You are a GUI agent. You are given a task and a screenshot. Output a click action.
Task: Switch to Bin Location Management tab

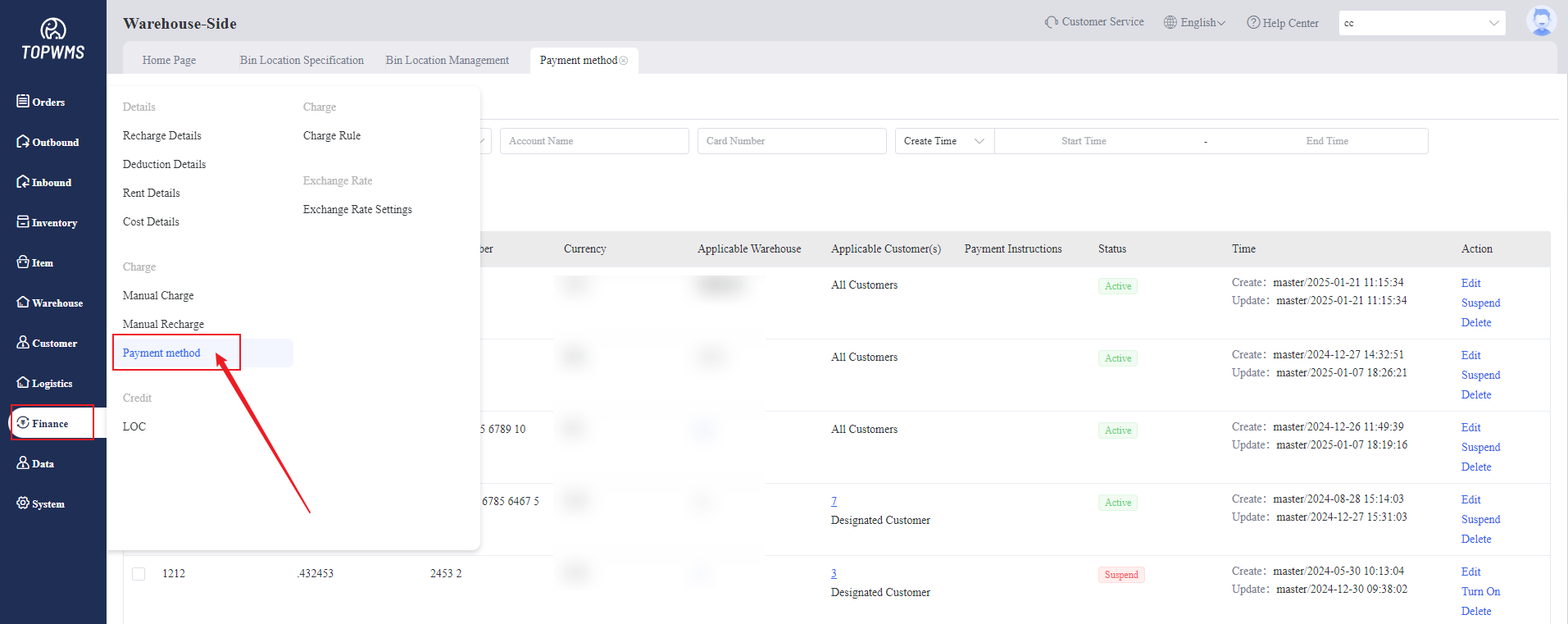pyautogui.click(x=447, y=61)
